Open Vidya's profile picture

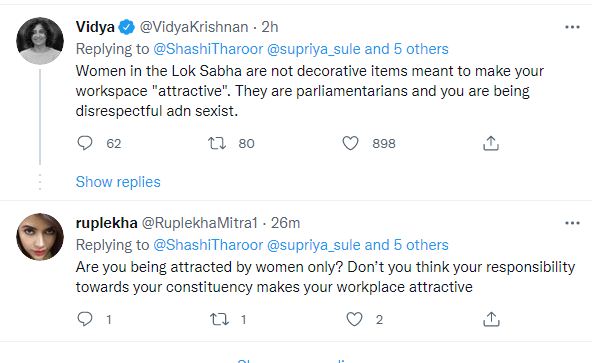(40, 40)
